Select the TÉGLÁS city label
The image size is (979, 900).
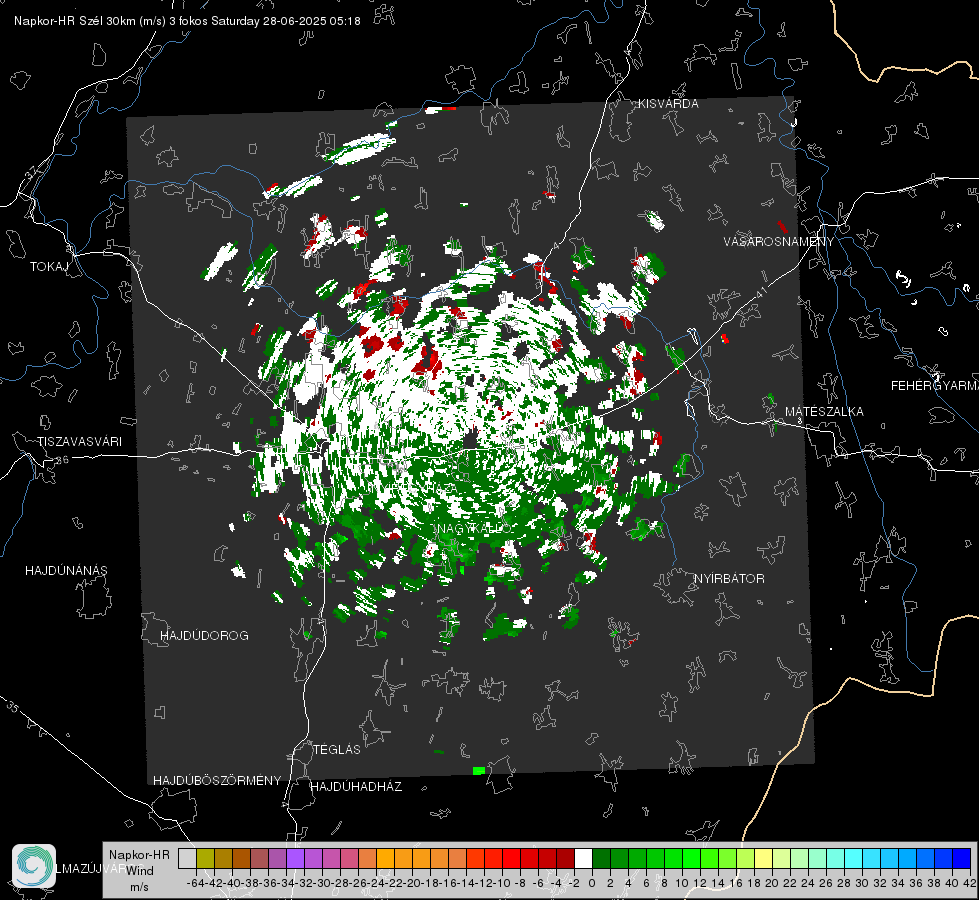point(337,750)
